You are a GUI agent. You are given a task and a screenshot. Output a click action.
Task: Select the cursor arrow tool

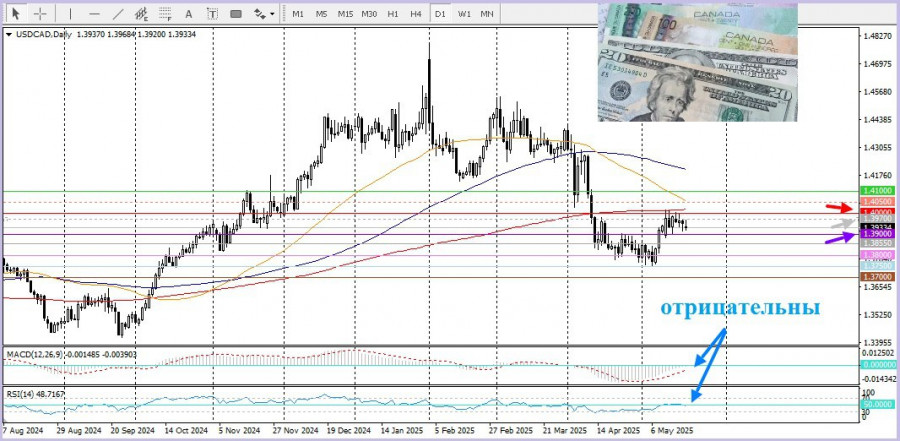coord(17,14)
